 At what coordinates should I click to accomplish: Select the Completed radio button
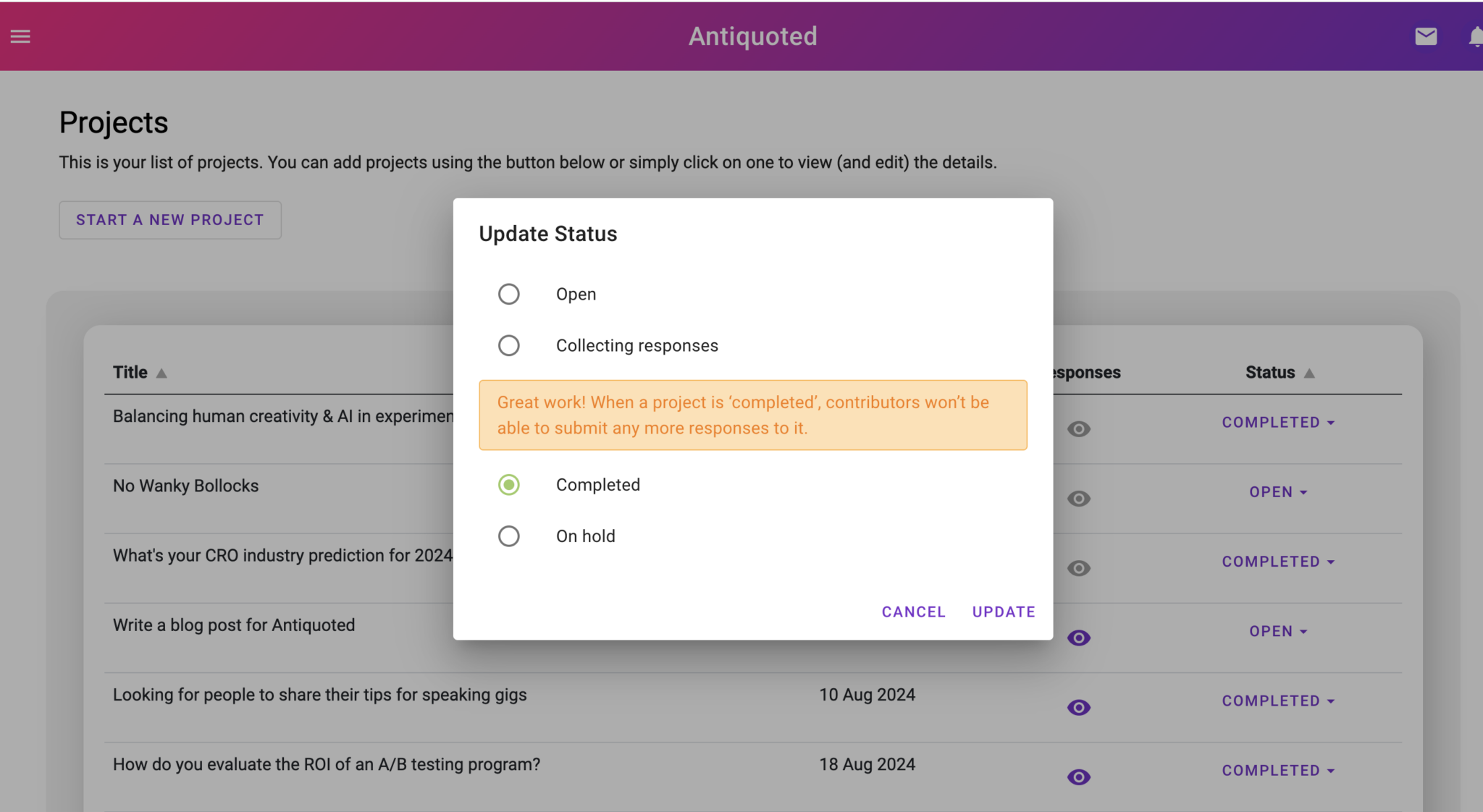[x=508, y=484]
